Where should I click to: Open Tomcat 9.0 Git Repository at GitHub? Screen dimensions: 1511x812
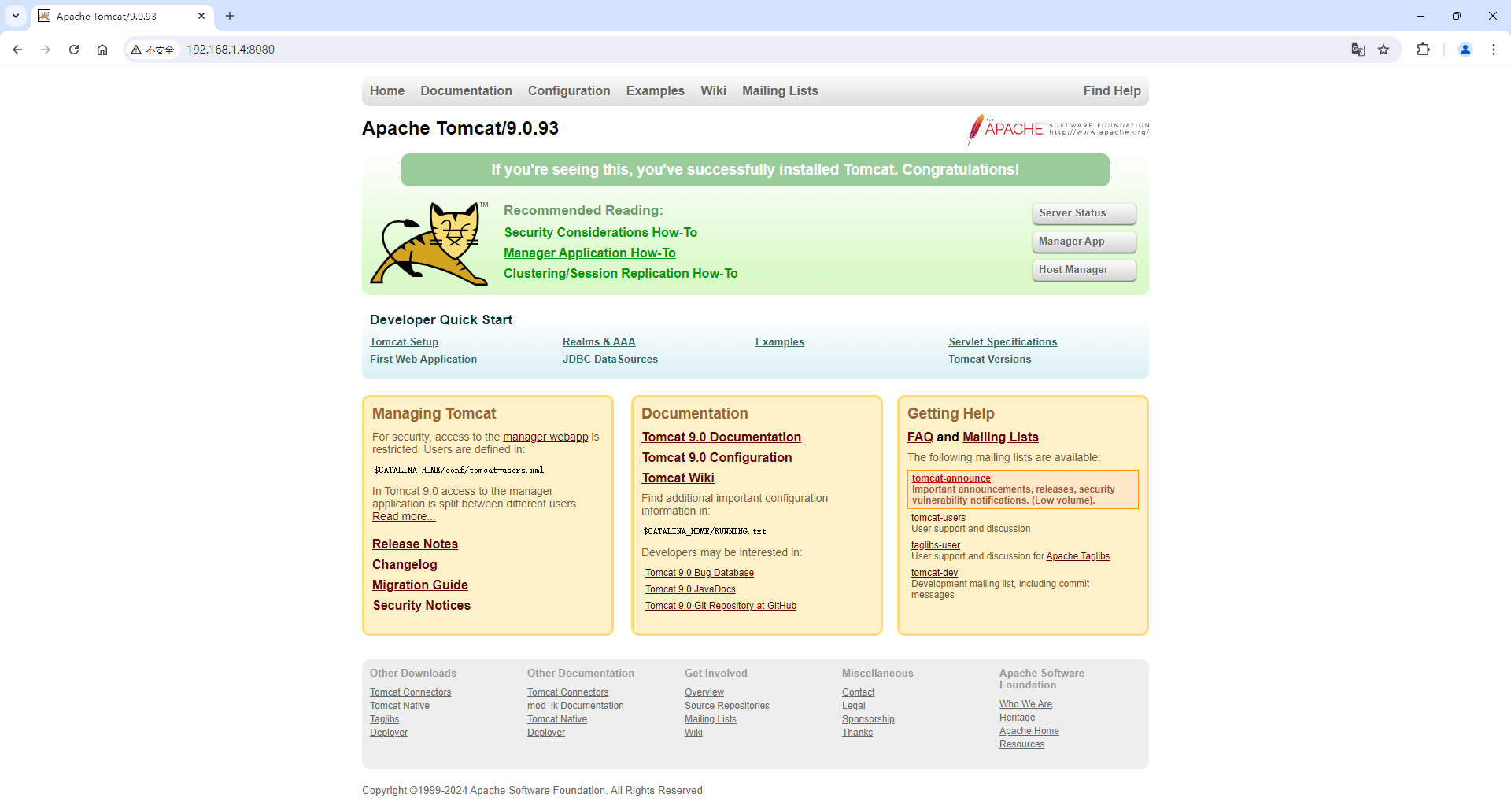coord(721,607)
